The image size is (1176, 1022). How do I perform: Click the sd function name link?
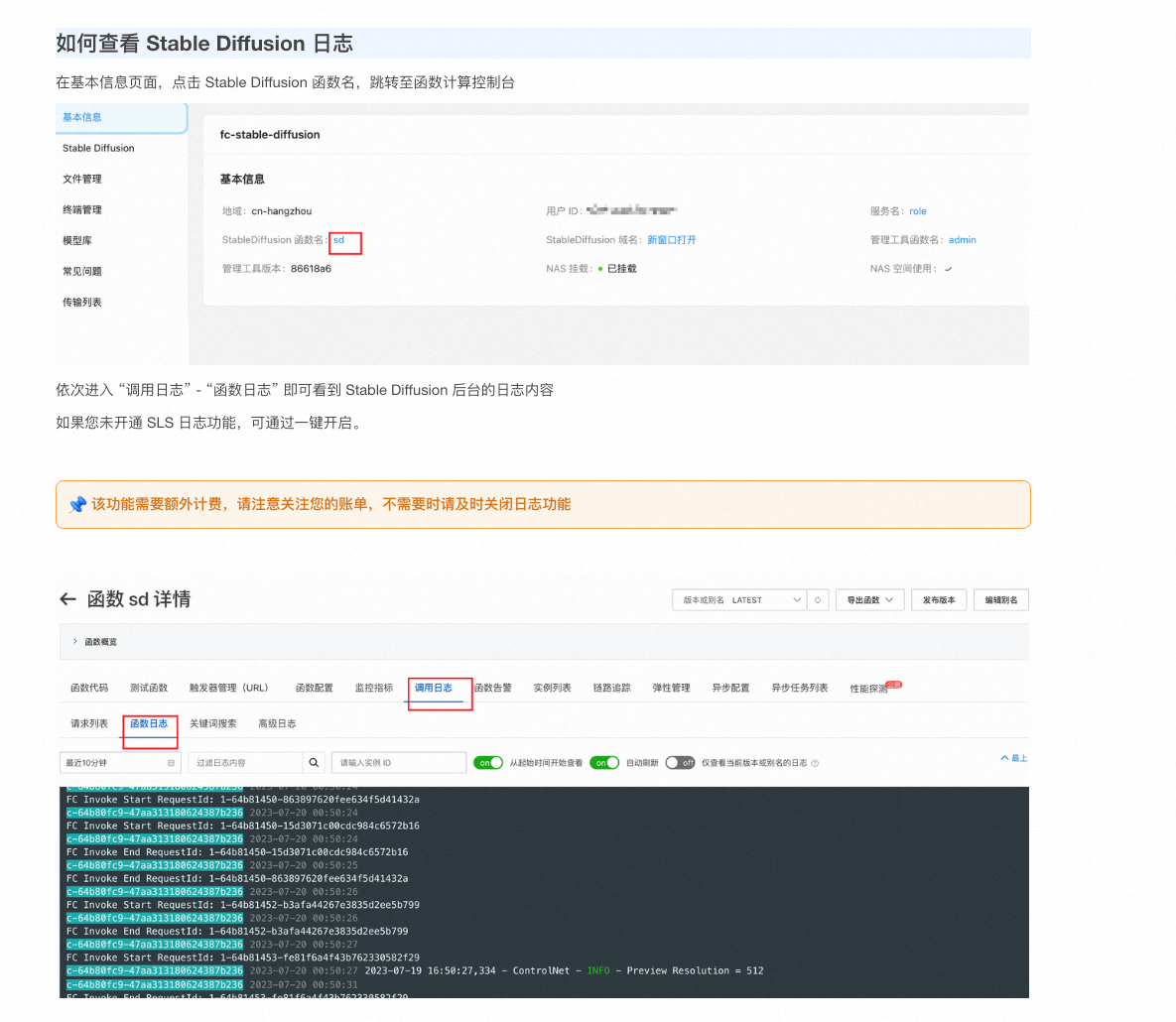pos(339,240)
